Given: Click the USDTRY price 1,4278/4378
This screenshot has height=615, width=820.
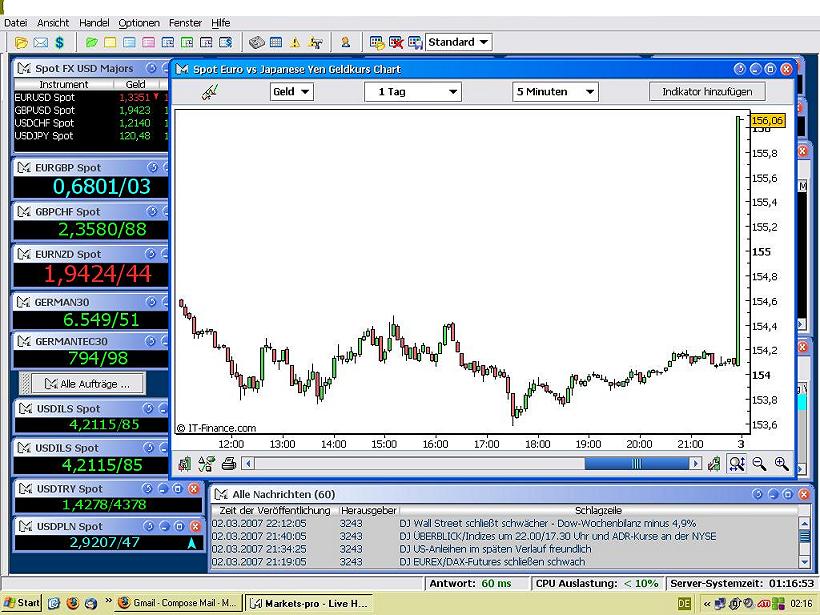Looking at the screenshot, I should click(104, 505).
